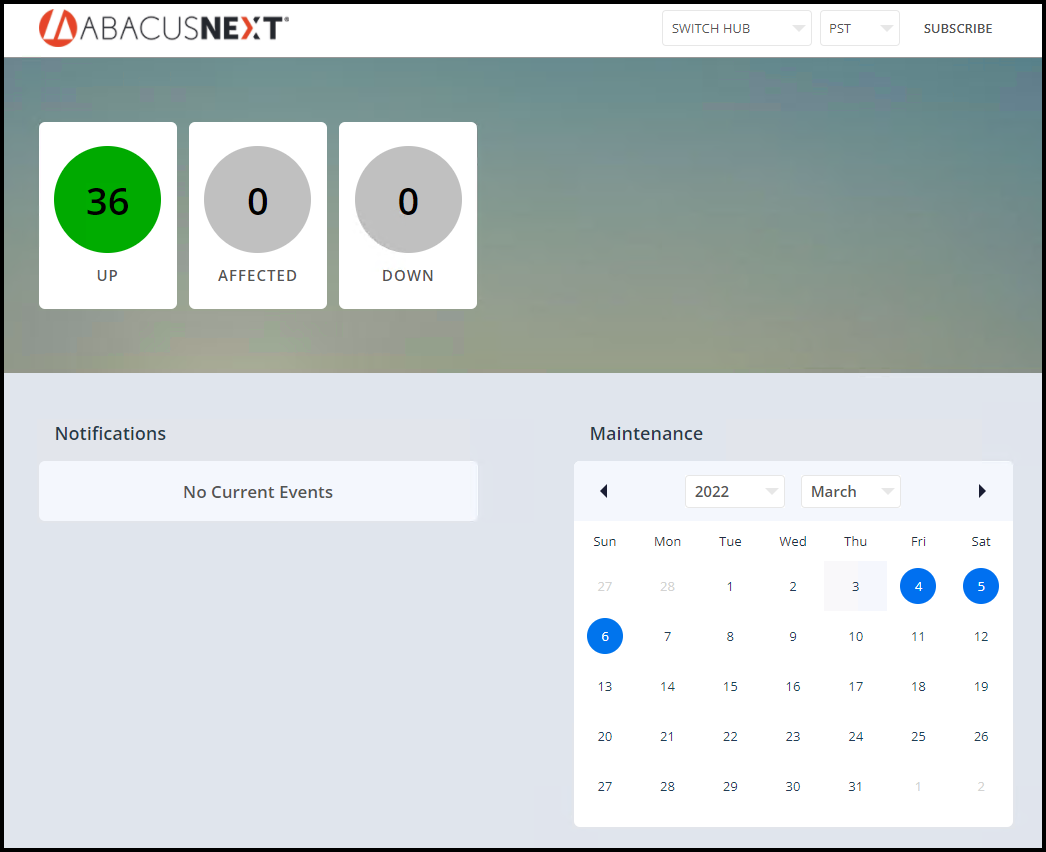The width and height of the screenshot is (1046, 852).
Task: Select March 15 in the calendar
Action: pos(730,687)
